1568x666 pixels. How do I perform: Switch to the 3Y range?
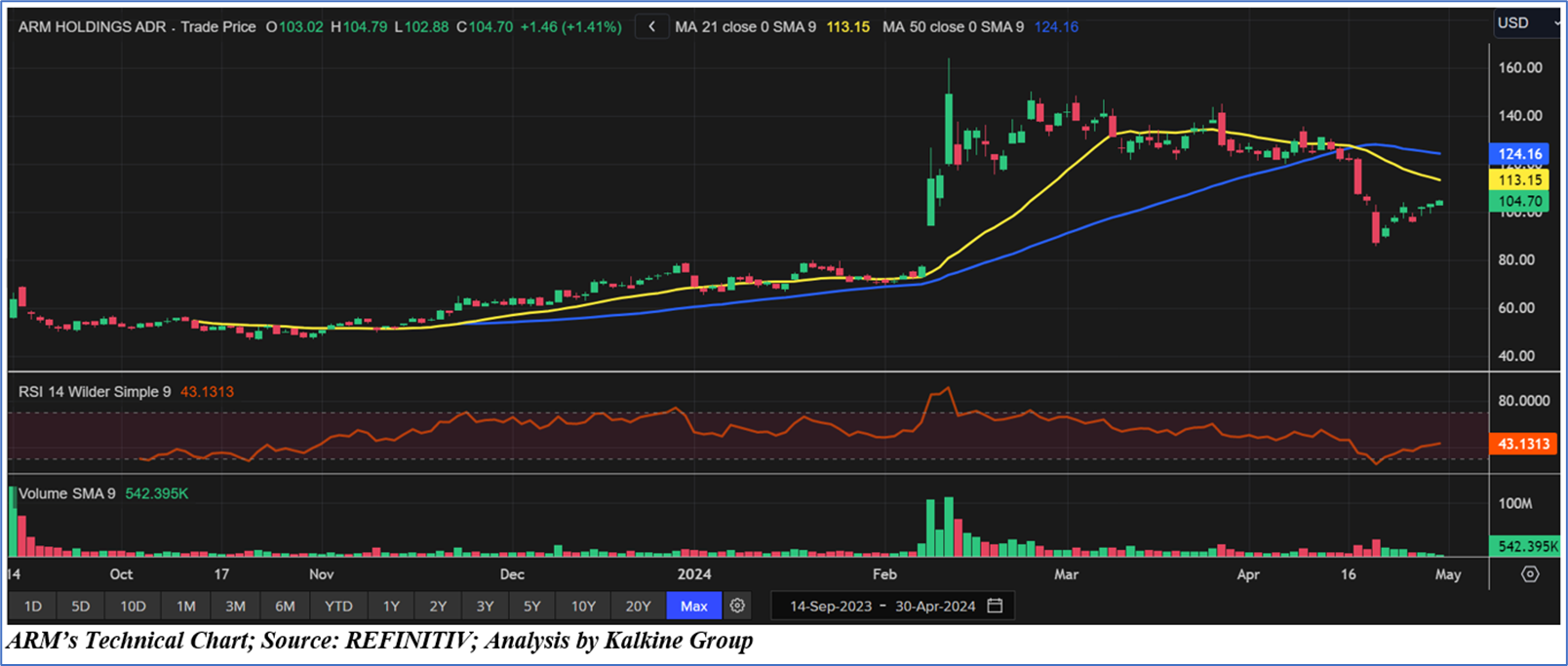point(485,606)
